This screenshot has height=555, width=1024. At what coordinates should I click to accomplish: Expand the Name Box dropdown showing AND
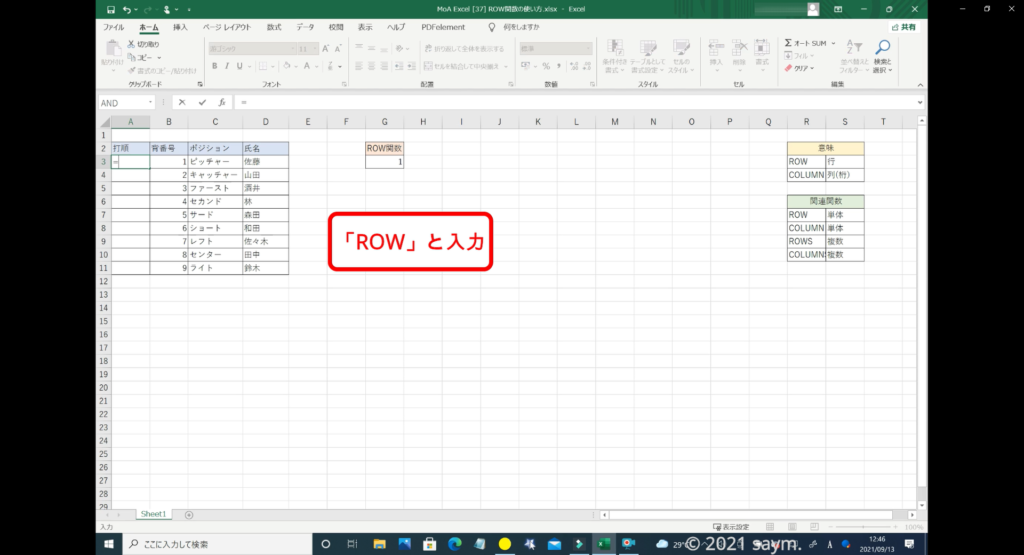151,102
